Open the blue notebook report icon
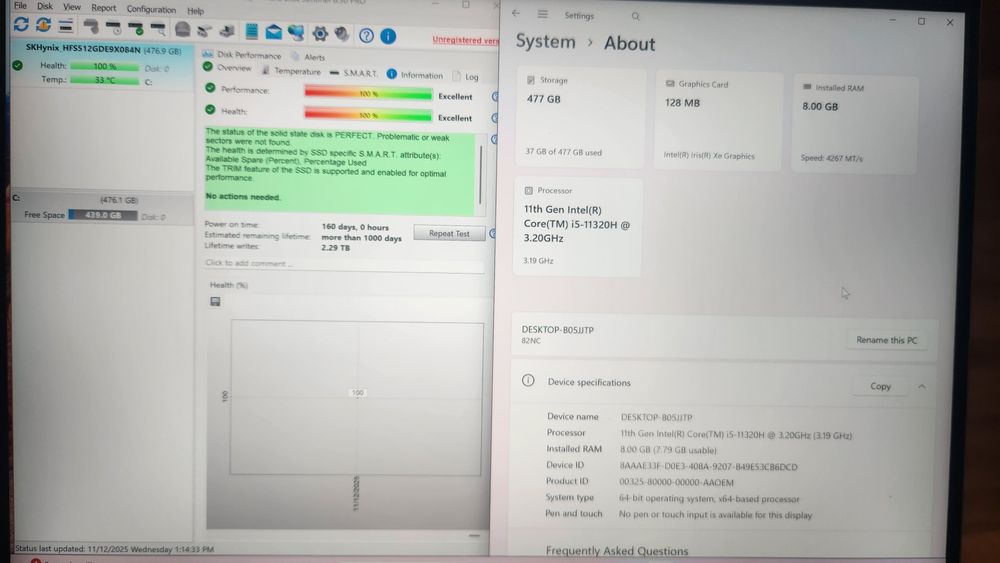Image resolution: width=1000 pixels, height=563 pixels. pyautogui.click(x=252, y=31)
